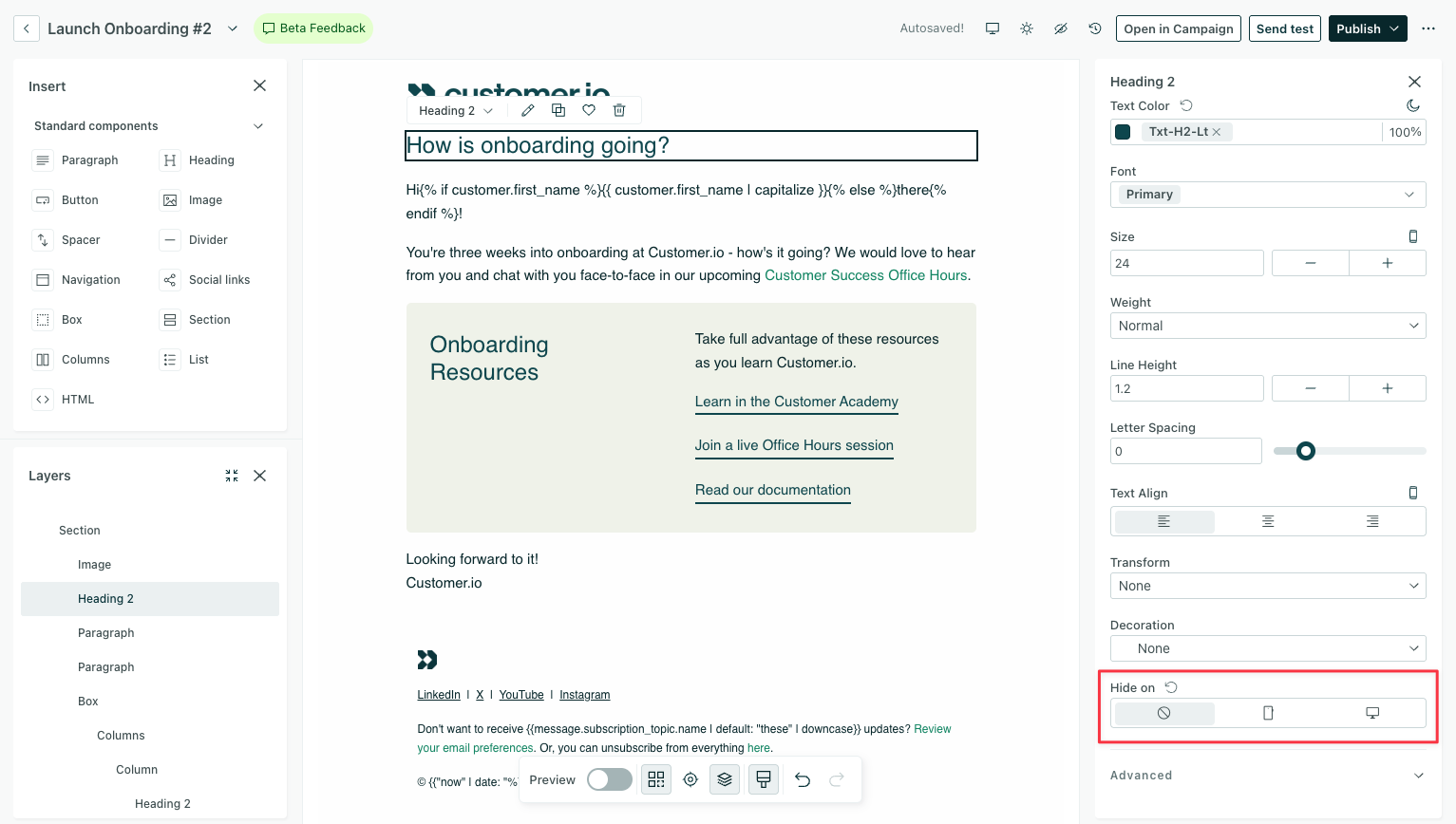This screenshot has width=1456, height=824.
Task: Select center text alignment
Action: coord(1268,521)
